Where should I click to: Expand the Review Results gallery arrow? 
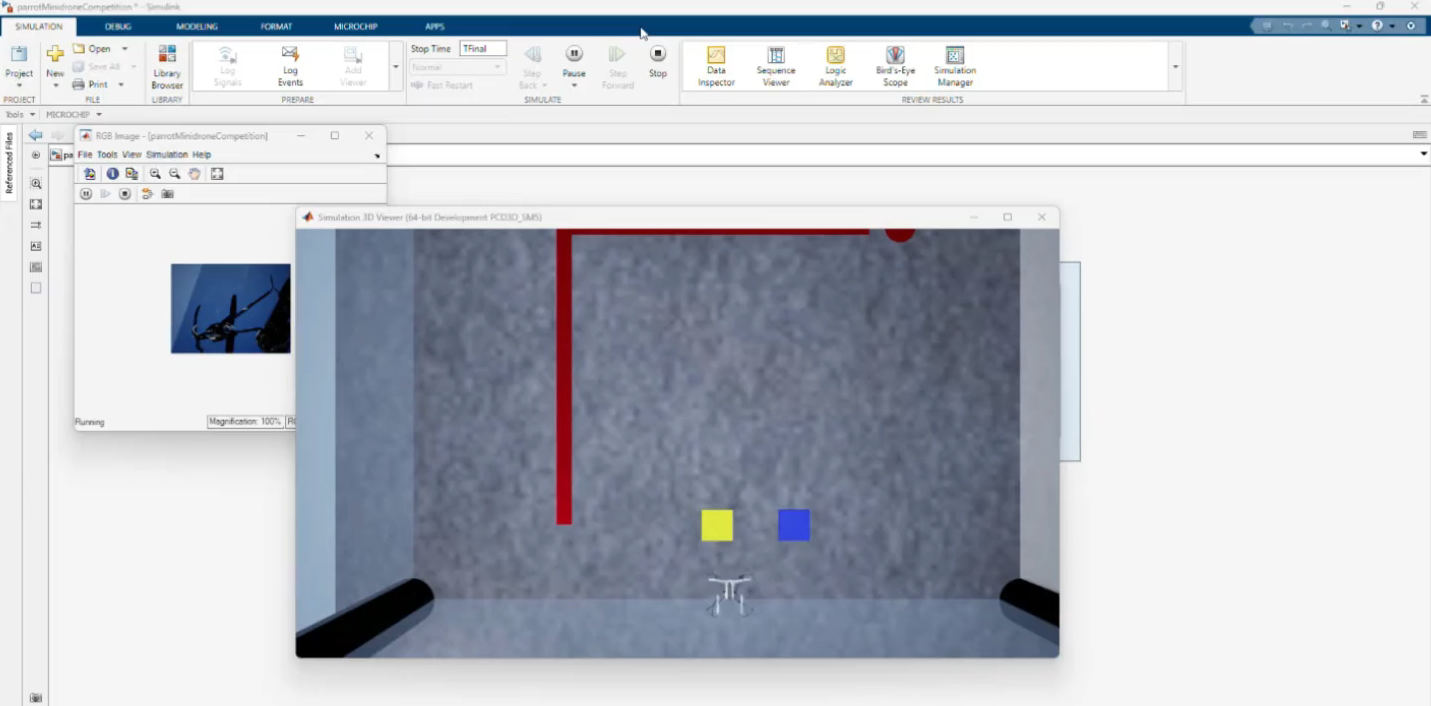pyautogui.click(x=1175, y=67)
